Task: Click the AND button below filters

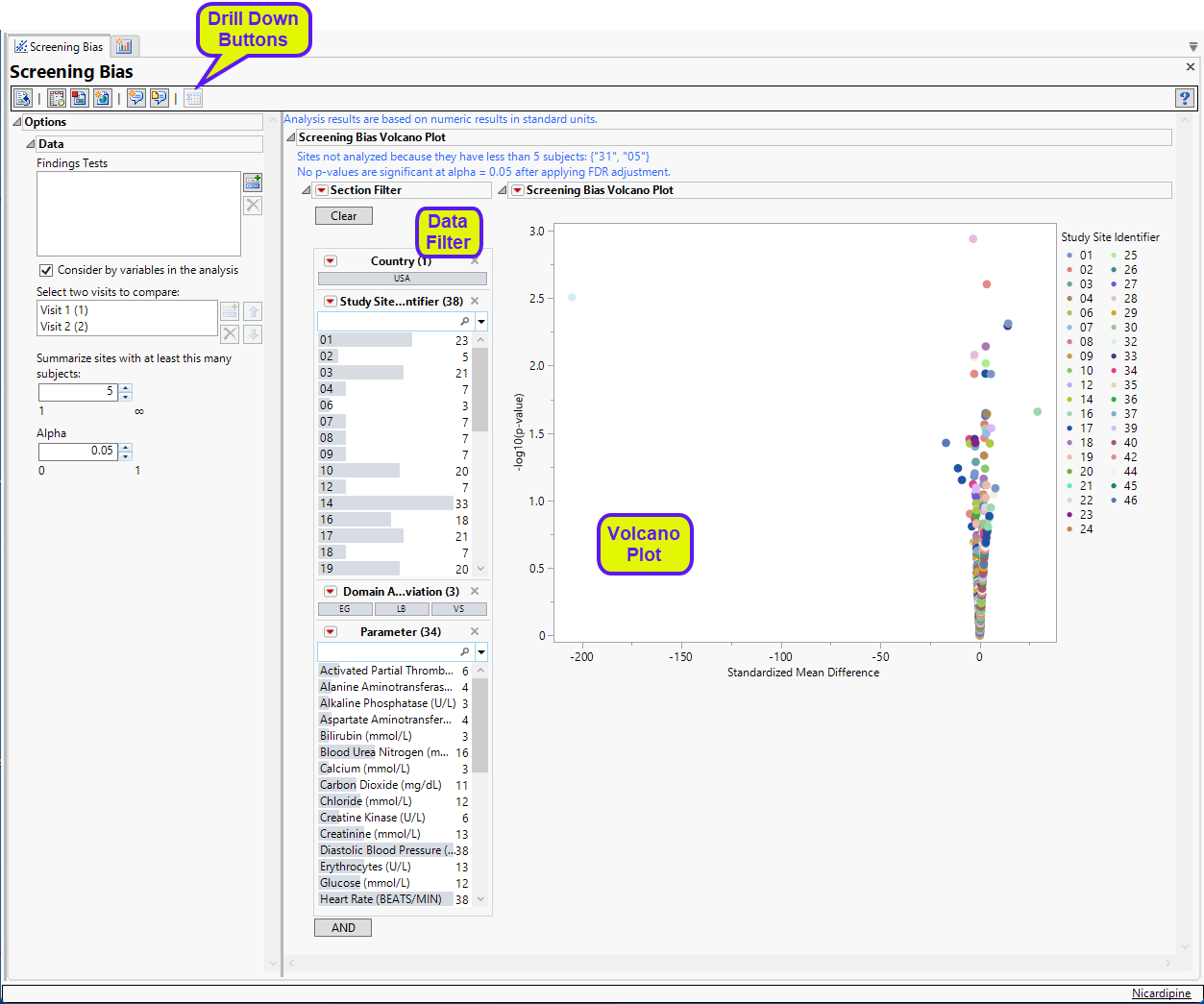Action: click(x=343, y=928)
